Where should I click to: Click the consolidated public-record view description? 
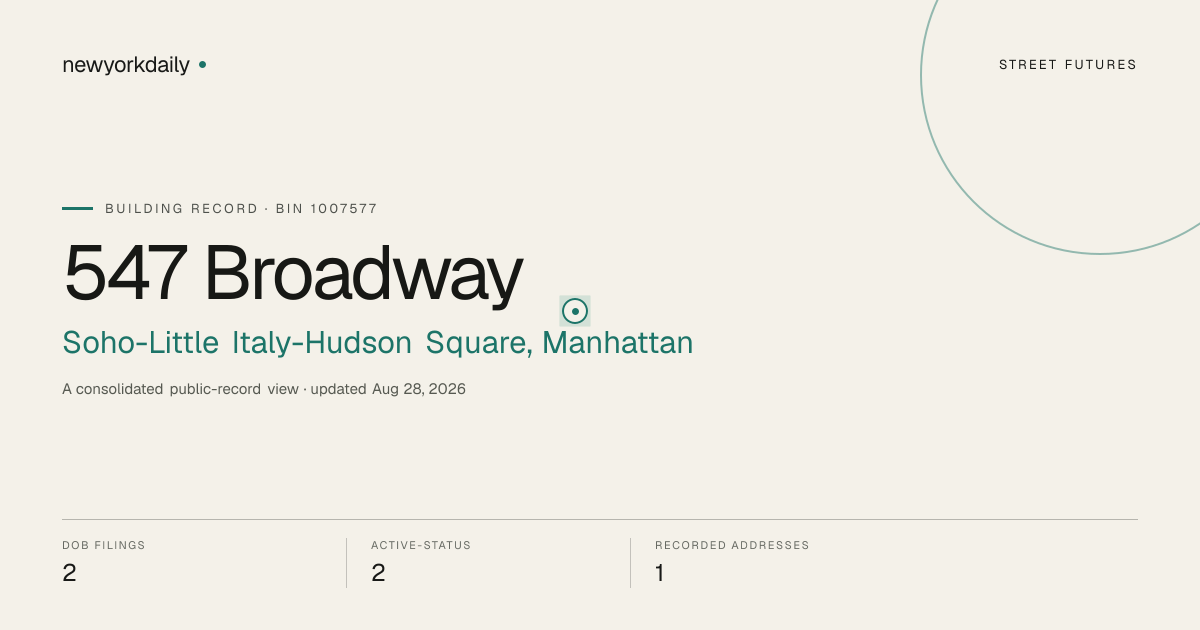pos(180,389)
